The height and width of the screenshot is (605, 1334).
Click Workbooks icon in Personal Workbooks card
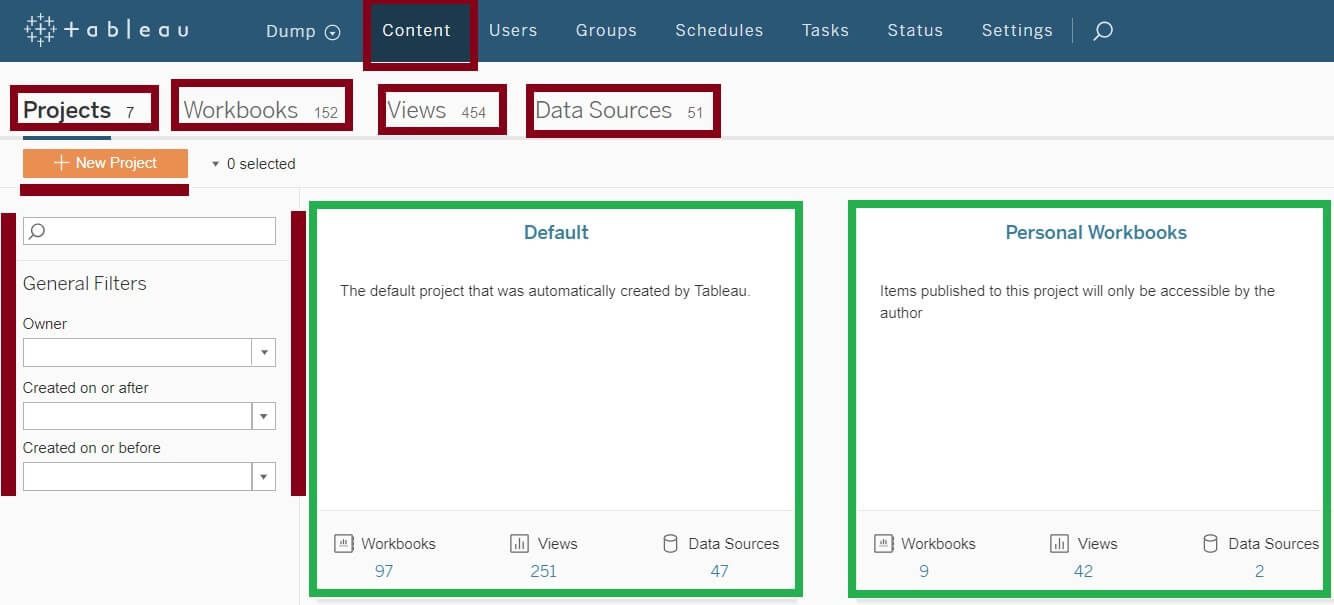[884, 544]
